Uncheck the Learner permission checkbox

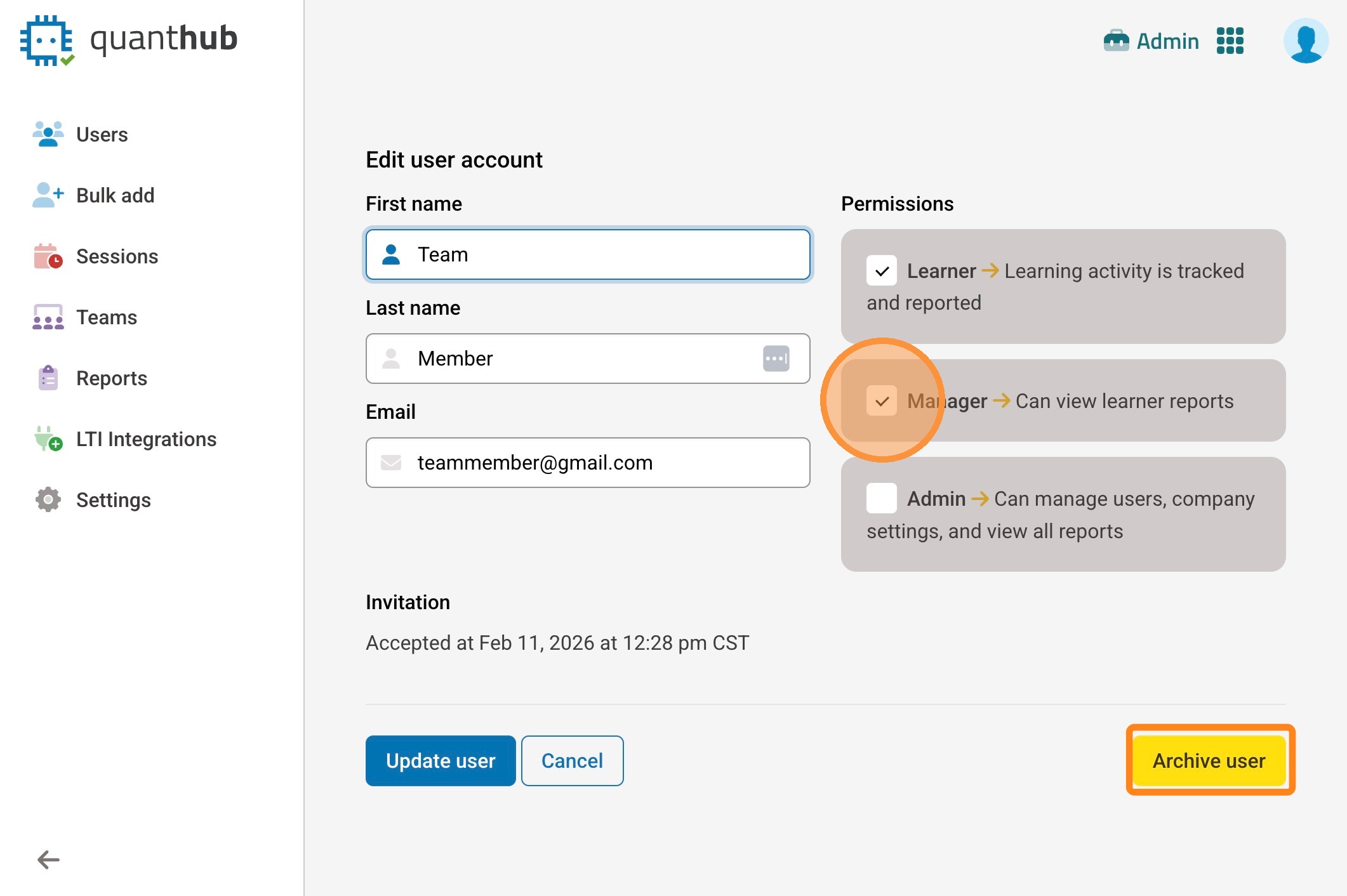[x=881, y=271]
